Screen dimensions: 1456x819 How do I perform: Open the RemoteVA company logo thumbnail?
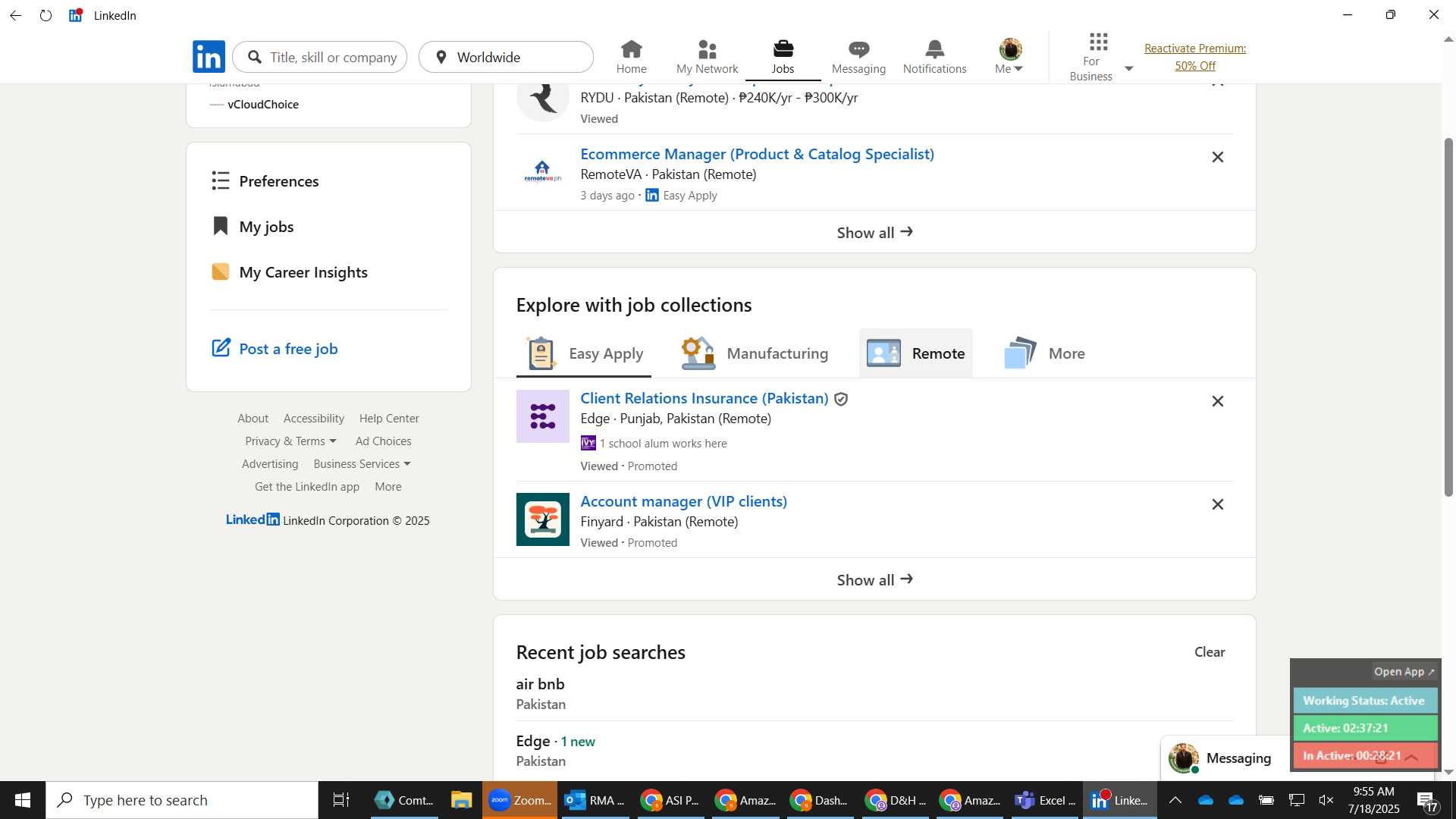pyautogui.click(x=543, y=172)
